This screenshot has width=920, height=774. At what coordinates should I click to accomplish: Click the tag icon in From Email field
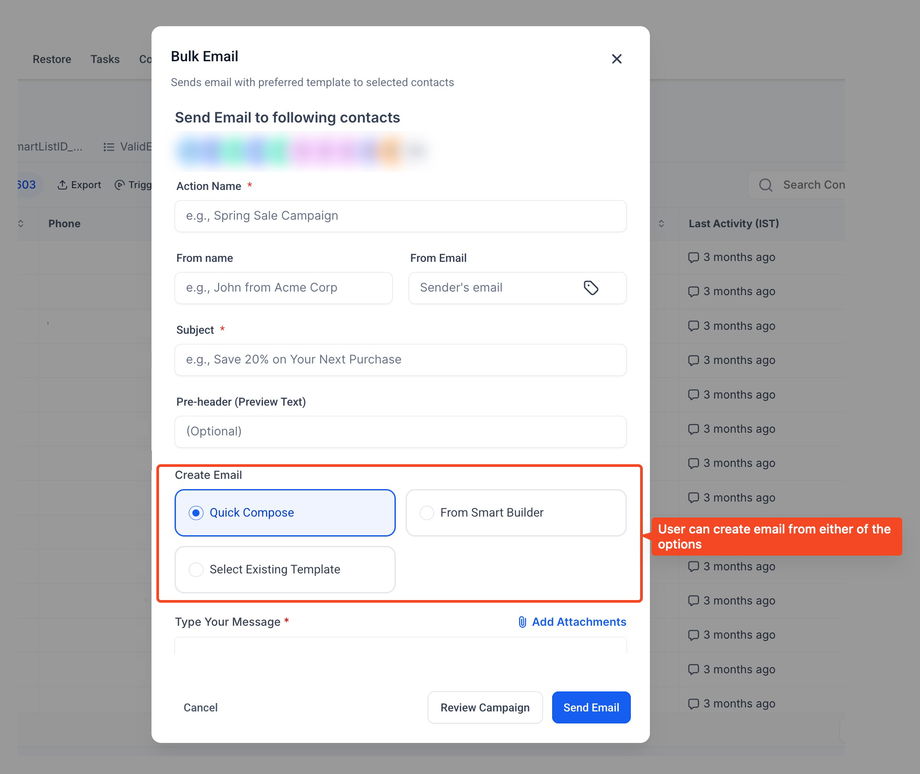tap(591, 288)
